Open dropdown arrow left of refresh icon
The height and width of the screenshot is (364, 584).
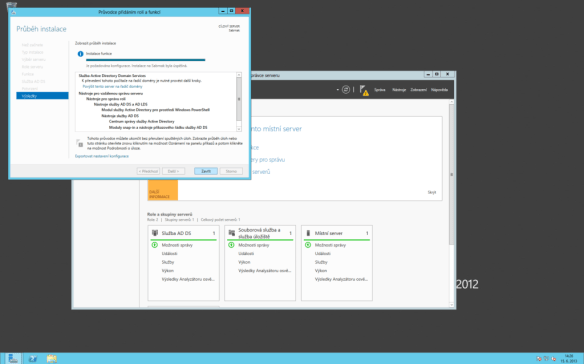(x=337, y=90)
